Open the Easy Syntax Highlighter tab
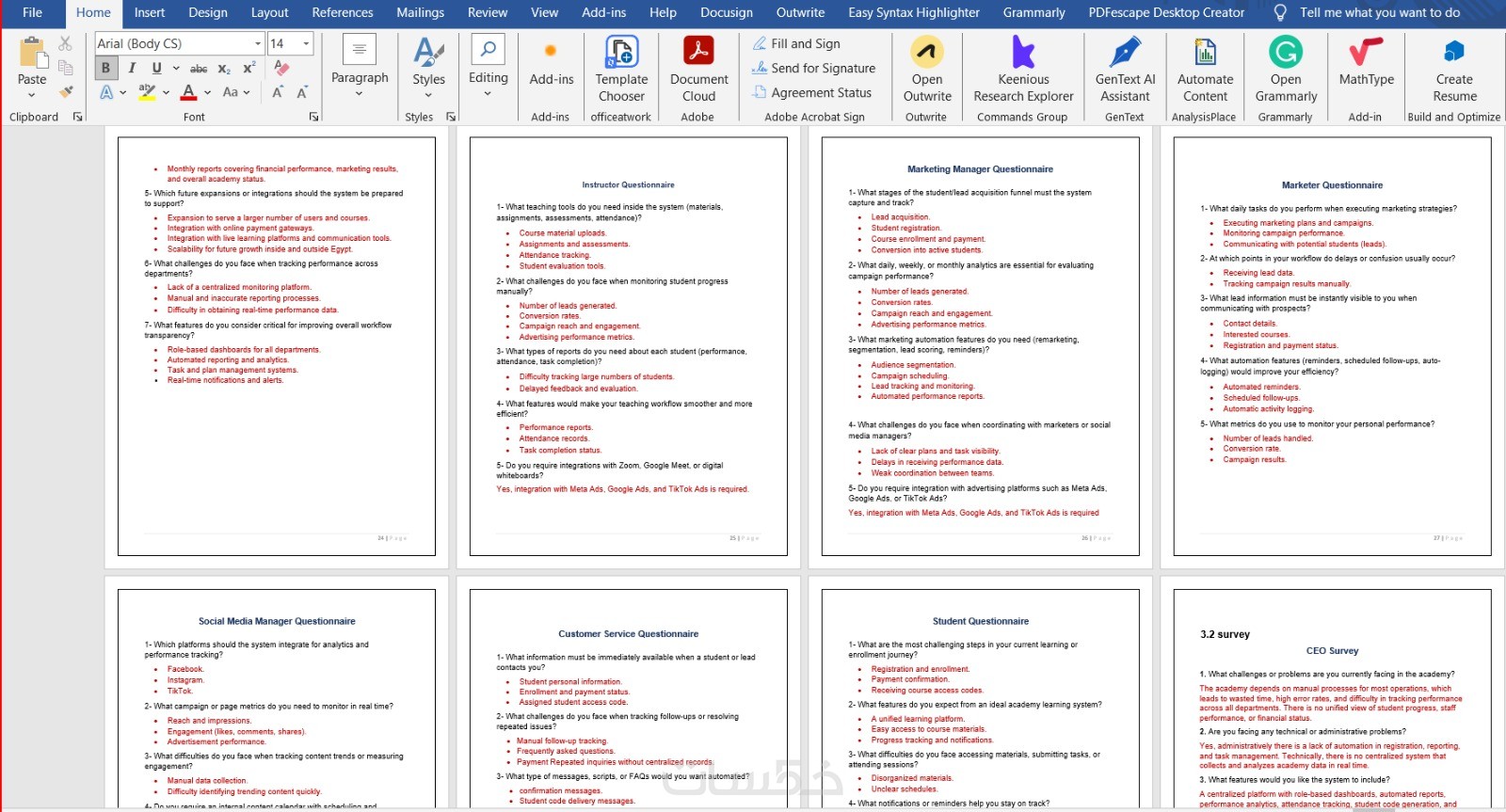1506x812 pixels. 914,12
